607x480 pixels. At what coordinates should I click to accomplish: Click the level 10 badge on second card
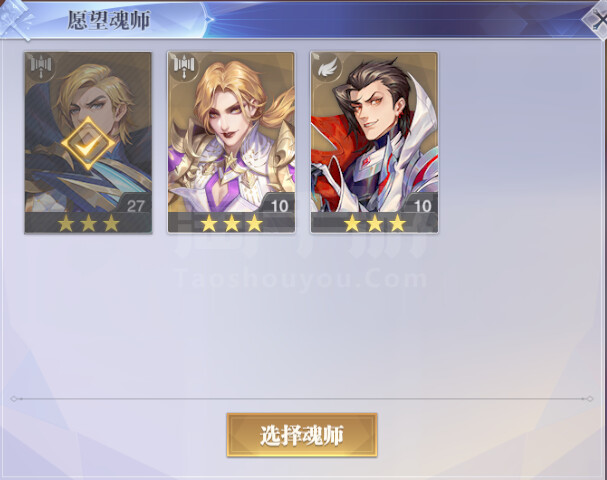279,206
